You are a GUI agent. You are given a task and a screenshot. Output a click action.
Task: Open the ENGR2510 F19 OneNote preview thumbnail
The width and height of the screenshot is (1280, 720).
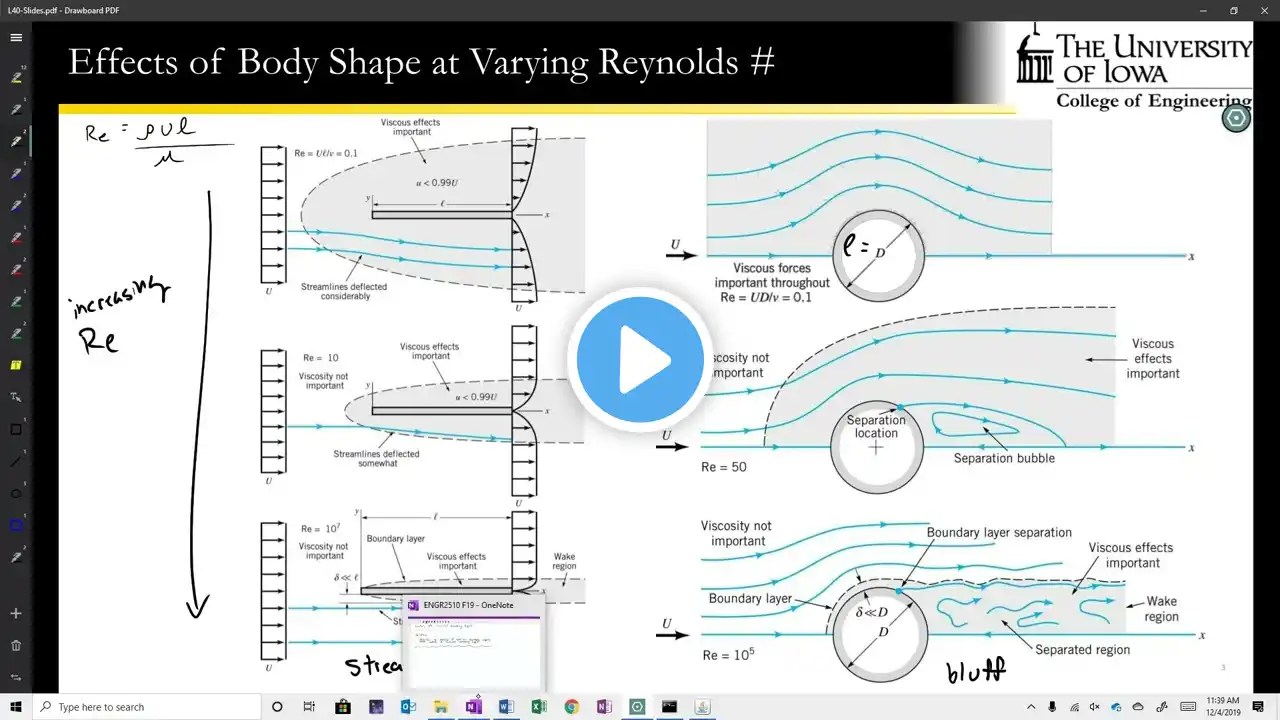coord(473,643)
